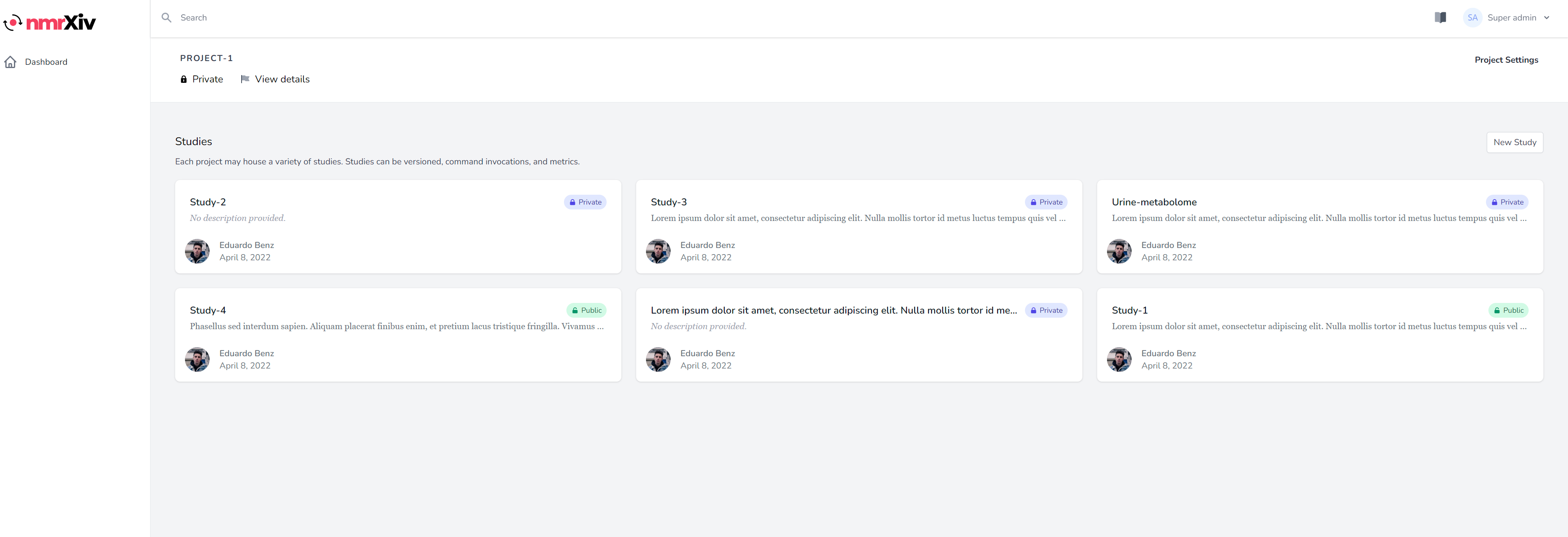The image size is (1568, 537).
Task: Click Eduardo Benz's photo on Study-3
Action: click(x=658, y=251)
